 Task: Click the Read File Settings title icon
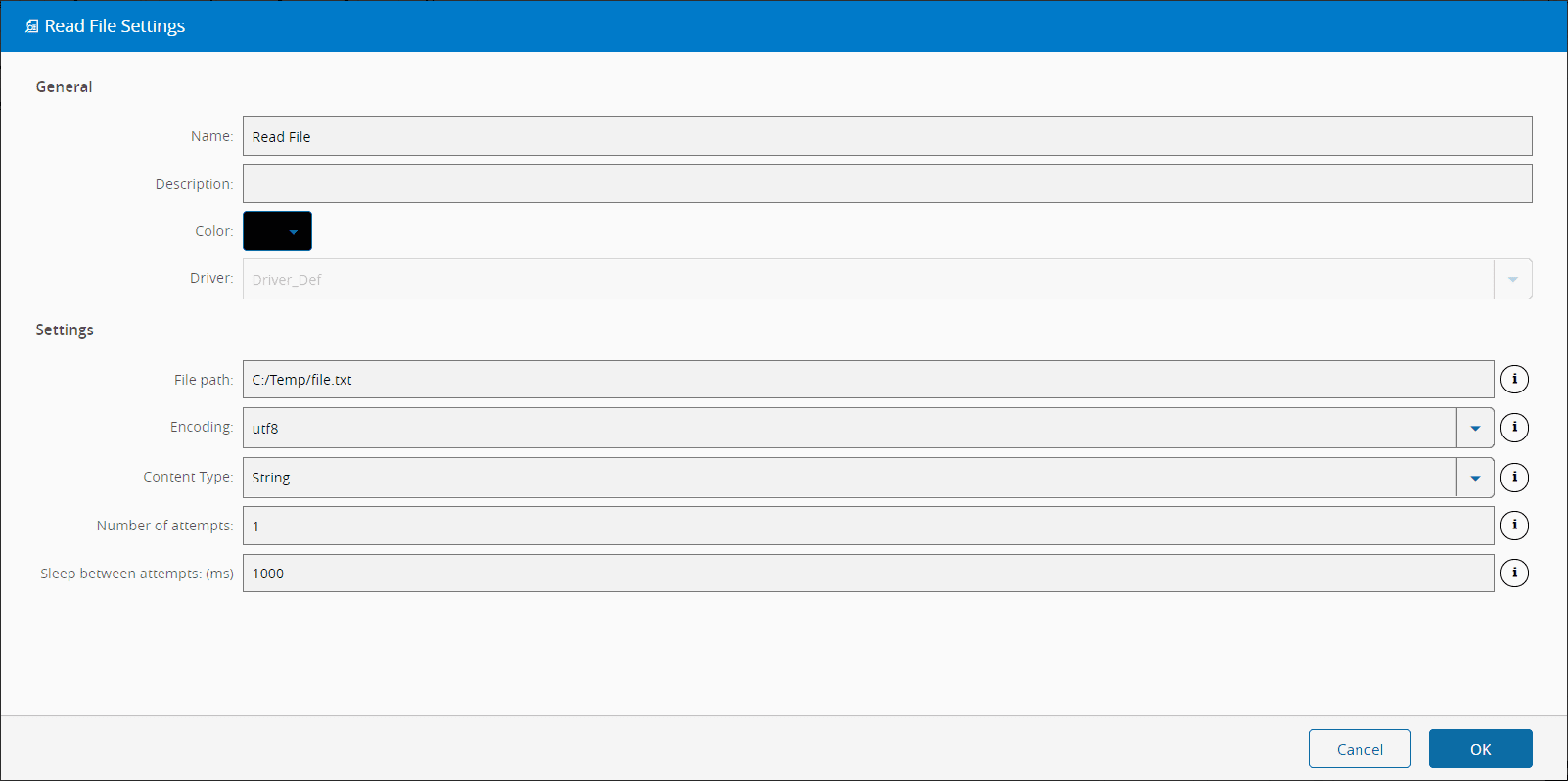point(31,26)
